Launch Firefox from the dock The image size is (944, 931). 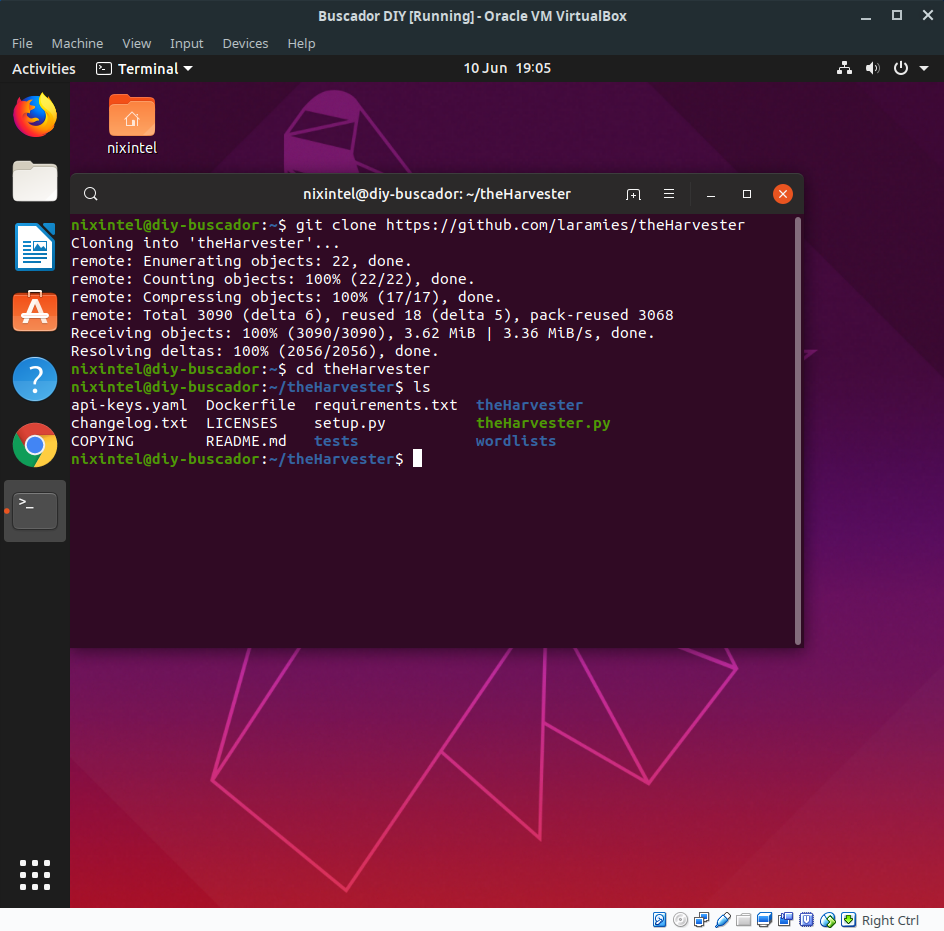tap(35, 115)
